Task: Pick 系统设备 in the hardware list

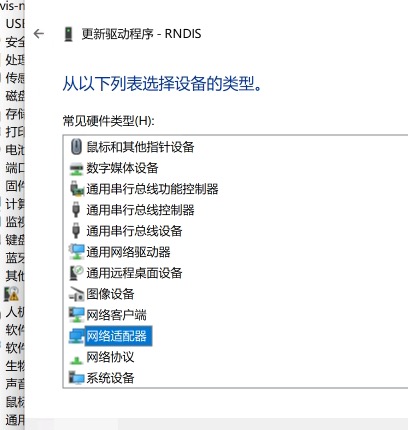Action: (110, 378)
